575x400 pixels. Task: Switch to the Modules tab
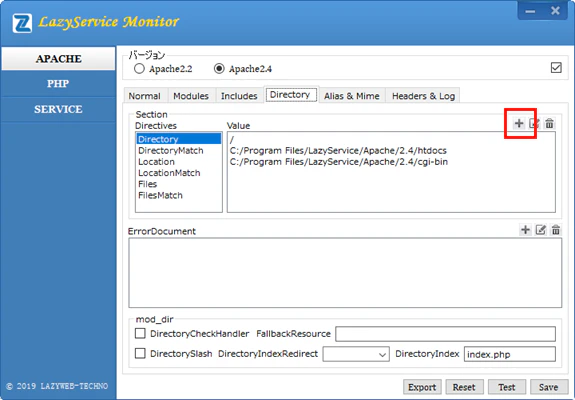(x=191, y=96)
